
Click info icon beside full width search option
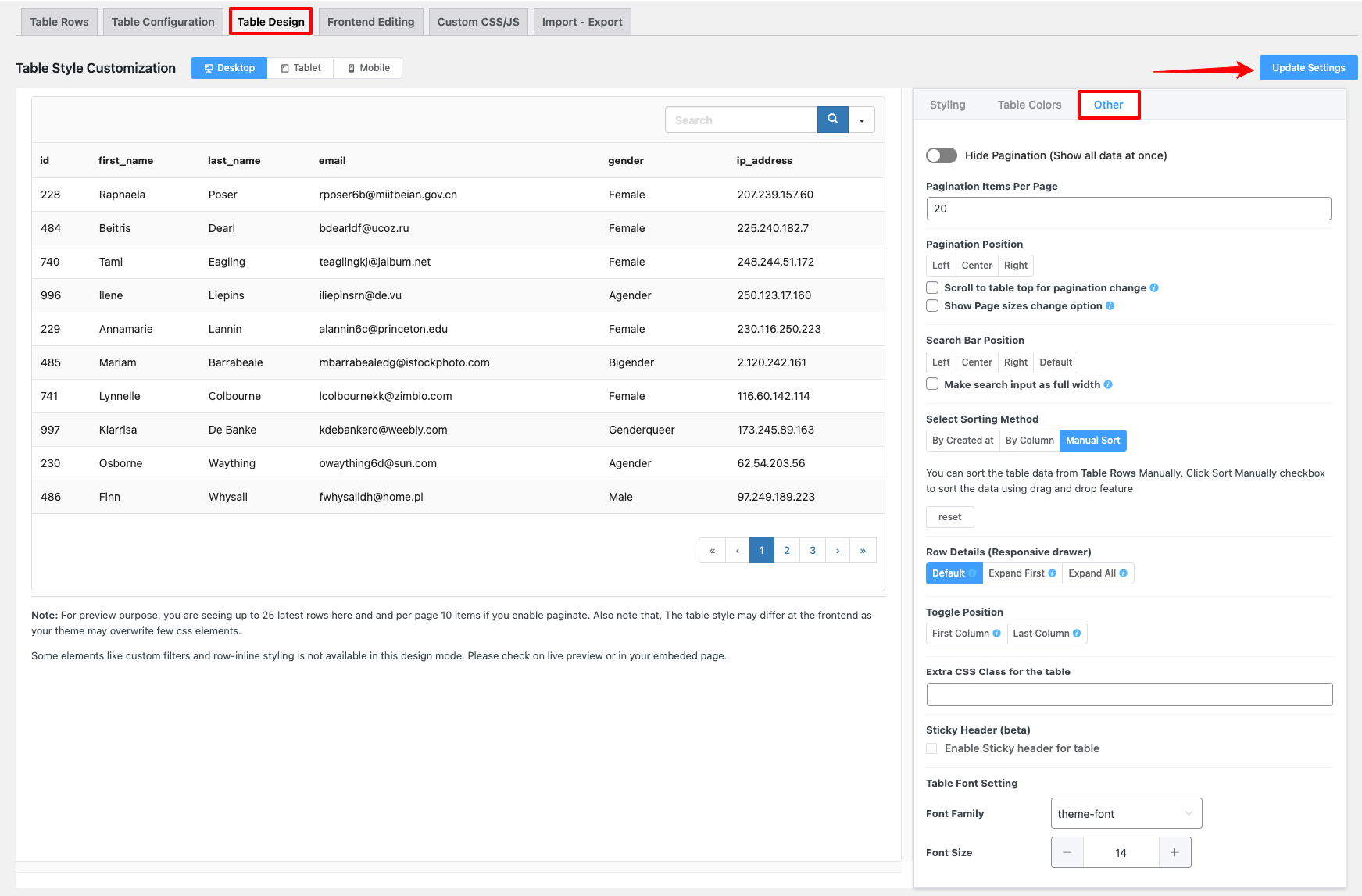pyautogui.click(x=1108, y=385)
